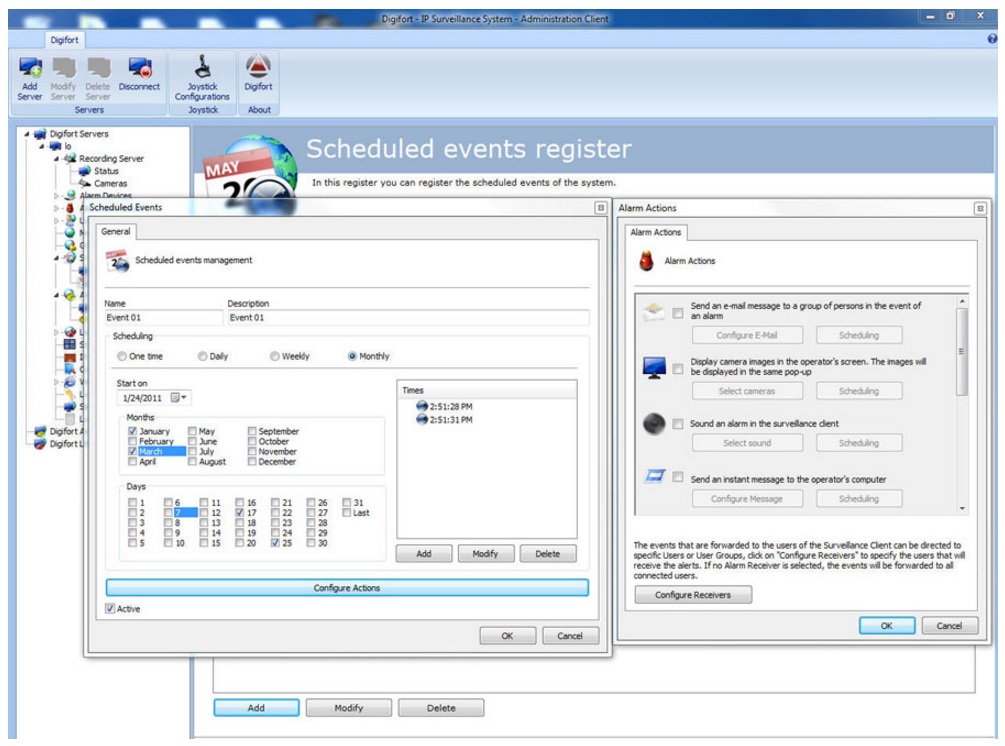The width and height of the screenshot is (1005, 746).
Task: Select the Status item under Recording Server
Action: (x=106, y=171)
